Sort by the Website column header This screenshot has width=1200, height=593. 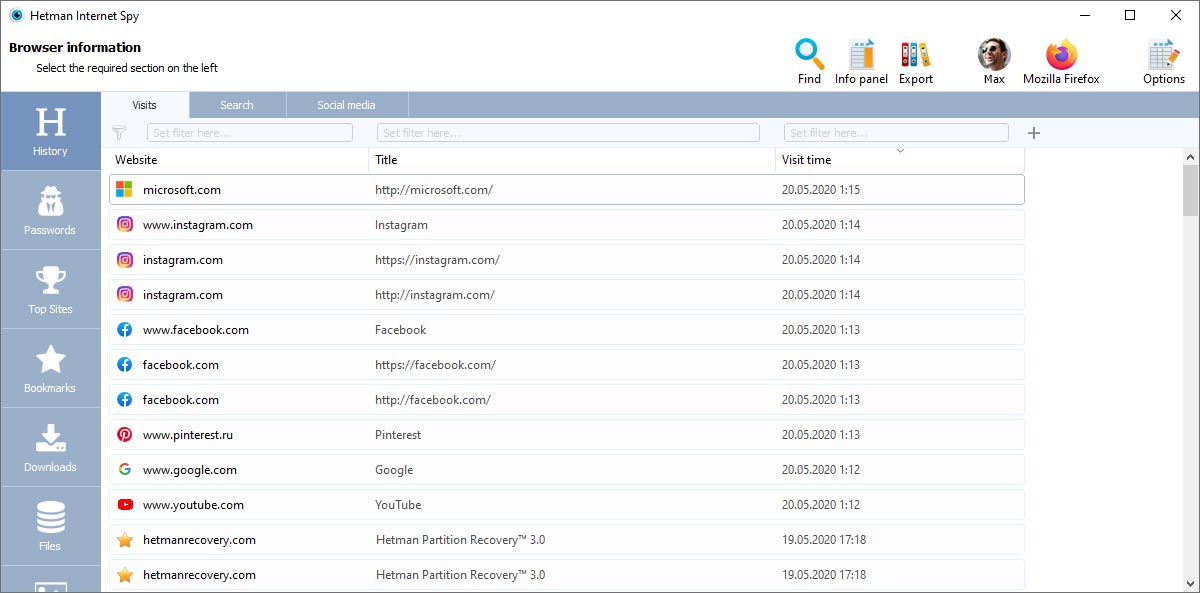(238, 160)
